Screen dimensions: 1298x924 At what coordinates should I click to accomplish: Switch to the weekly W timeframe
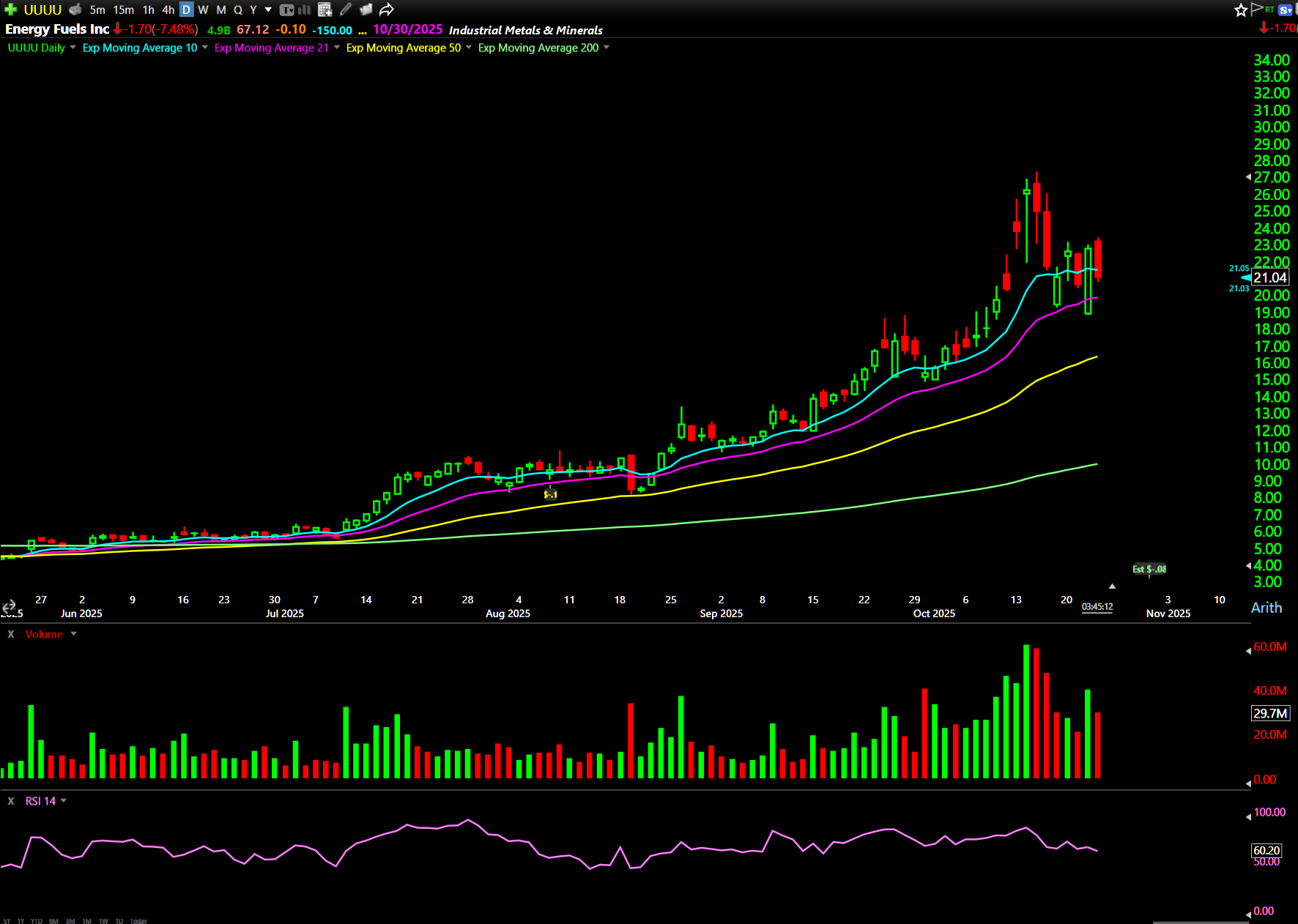(x=203, y=10)
